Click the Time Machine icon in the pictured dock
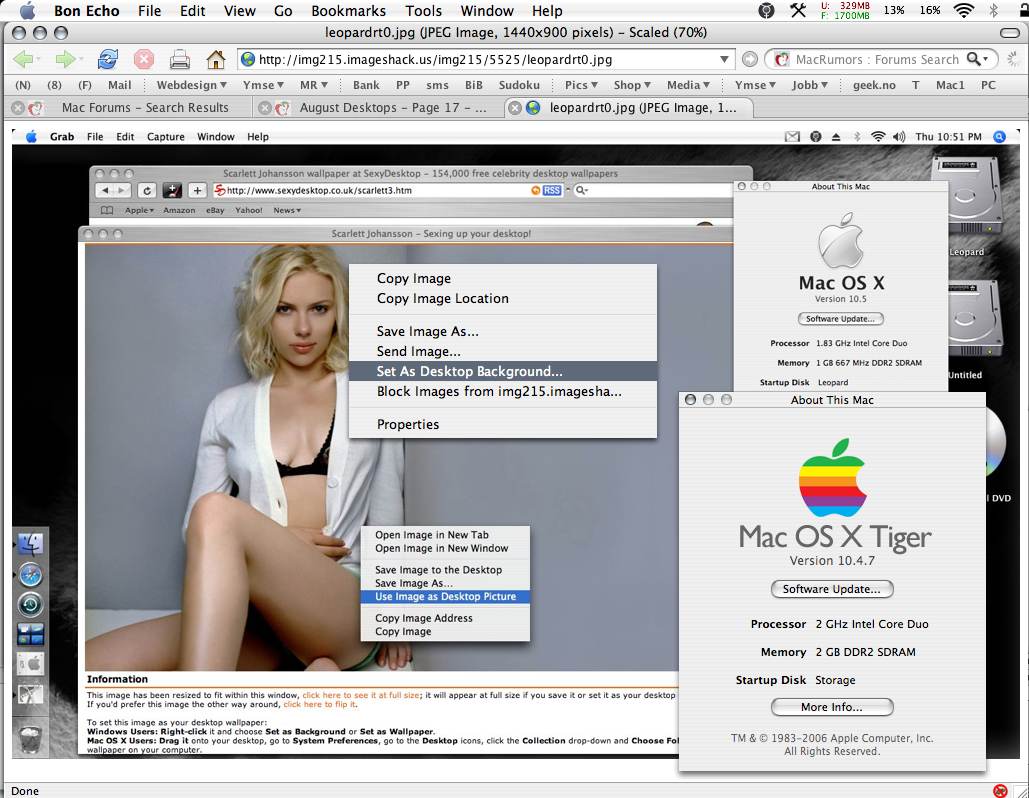This screenshot has width=1029, height=798. (x=30, y=604)
